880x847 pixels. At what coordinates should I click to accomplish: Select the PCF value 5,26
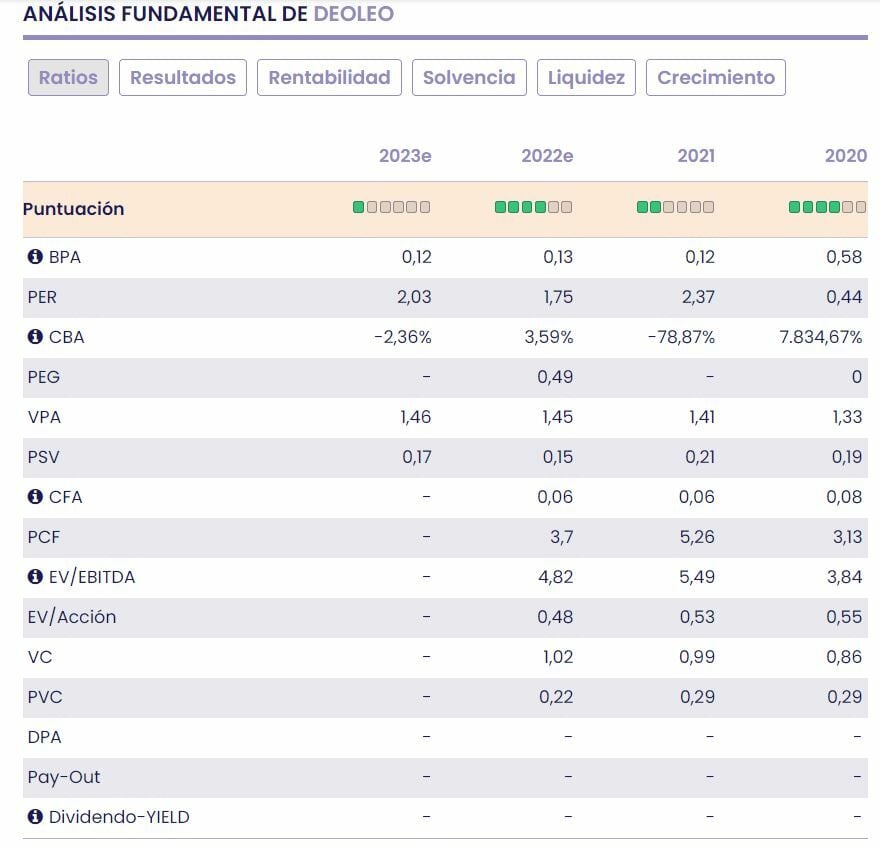697,537
